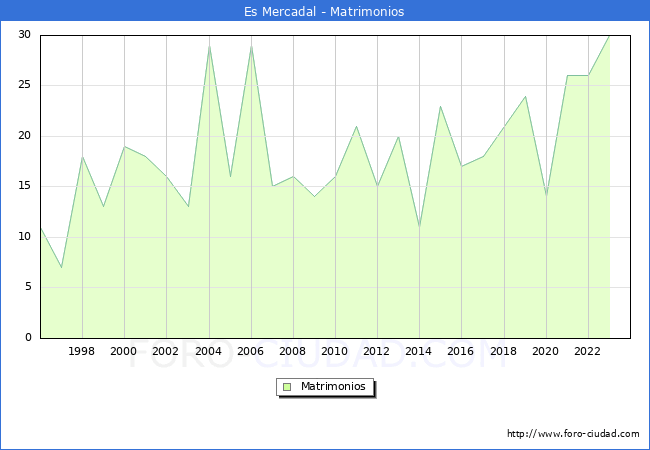Click the x-axis label 2012
The width and height of the screenshot is (650, 450).
point(376,351)
